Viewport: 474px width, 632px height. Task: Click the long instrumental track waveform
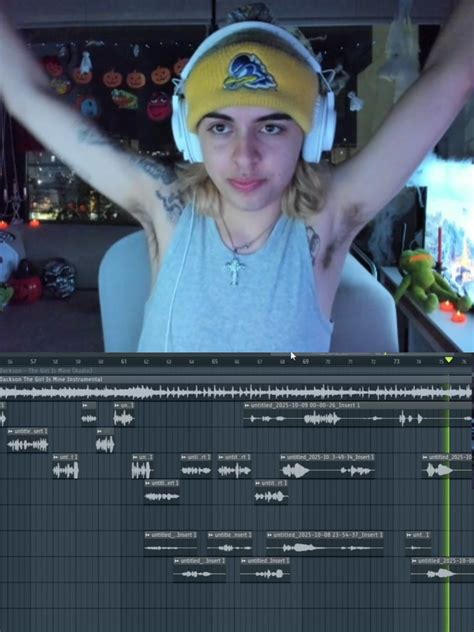236,392
